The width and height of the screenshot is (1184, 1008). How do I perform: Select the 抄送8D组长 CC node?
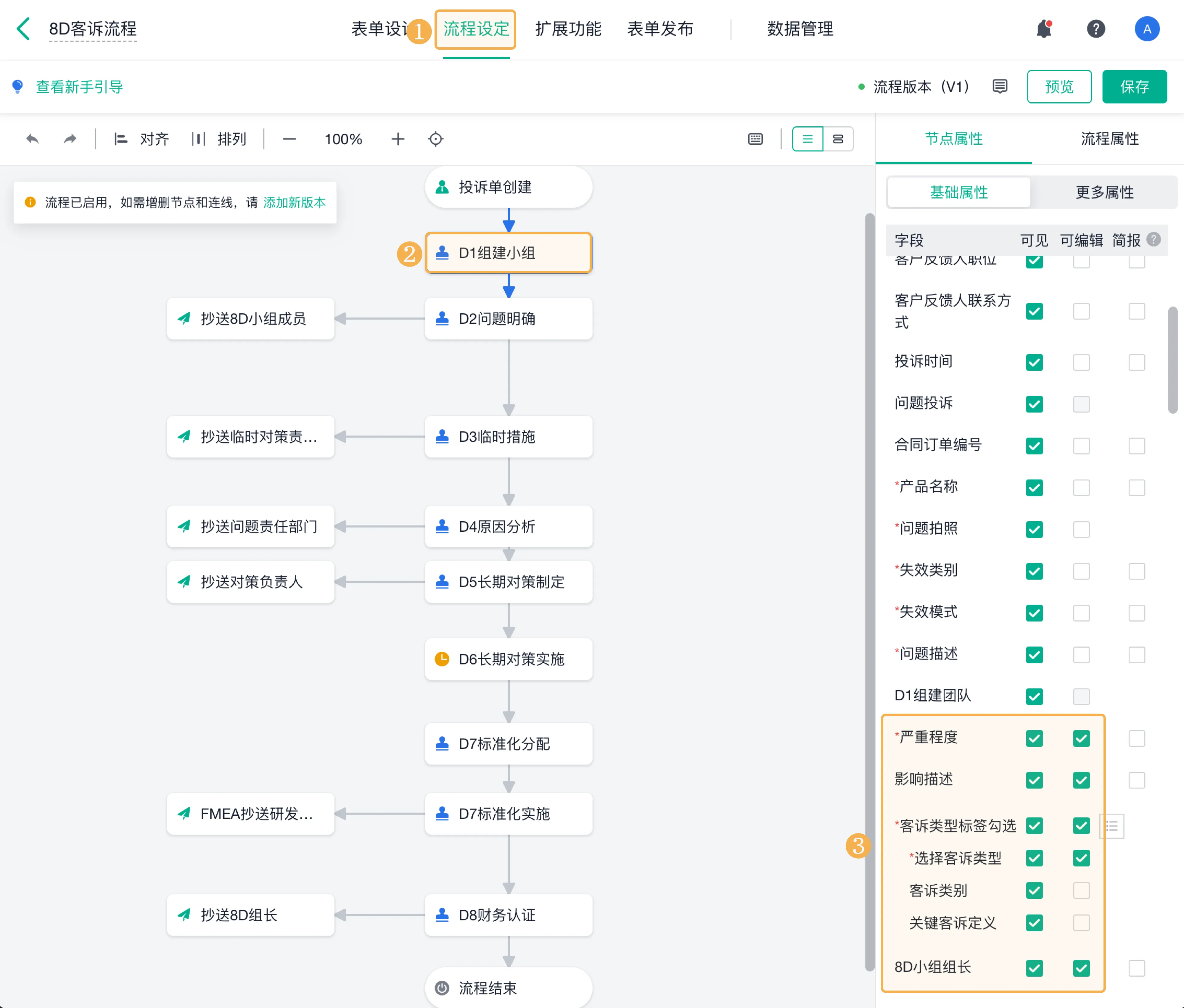tap(250, 914)
